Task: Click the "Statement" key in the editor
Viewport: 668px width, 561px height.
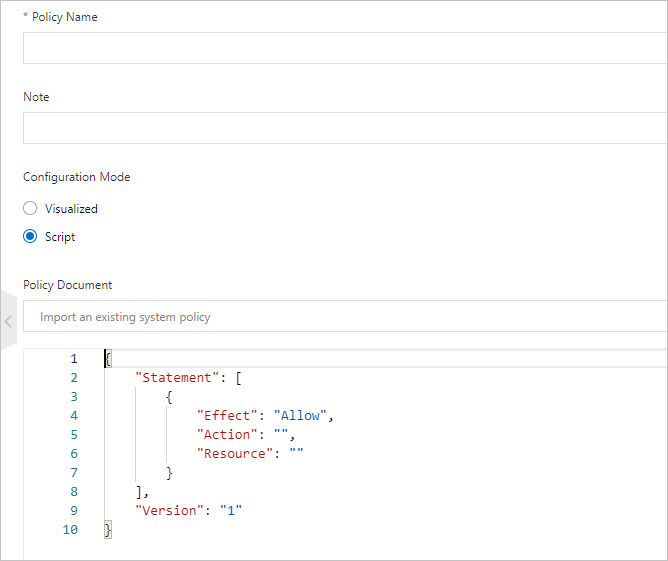Action: 177,378
